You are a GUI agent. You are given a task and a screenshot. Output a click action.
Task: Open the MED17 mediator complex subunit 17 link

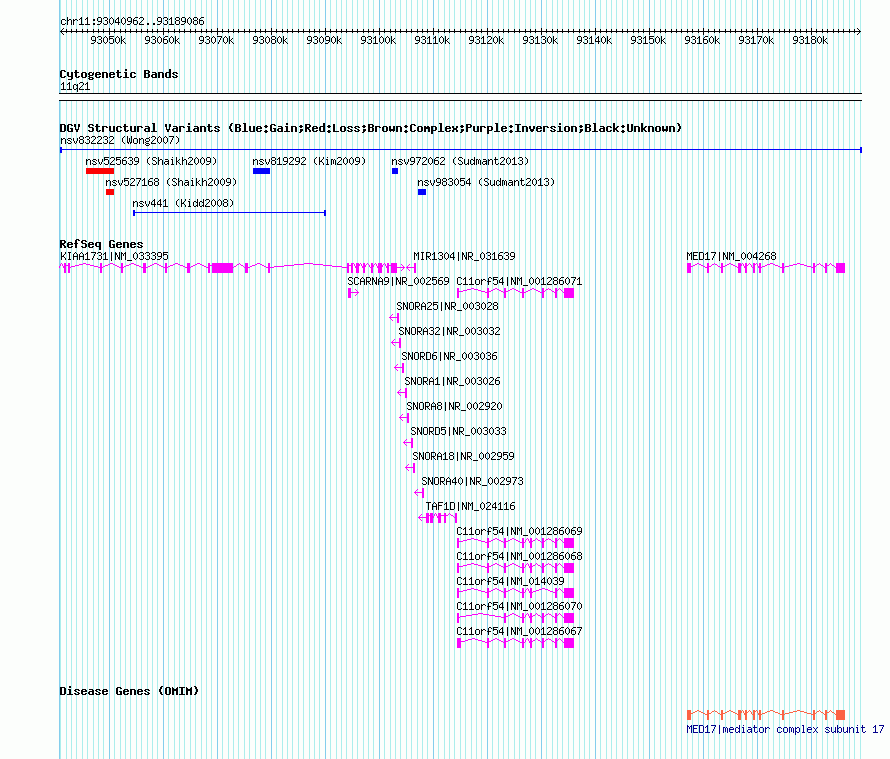point(785,729)
